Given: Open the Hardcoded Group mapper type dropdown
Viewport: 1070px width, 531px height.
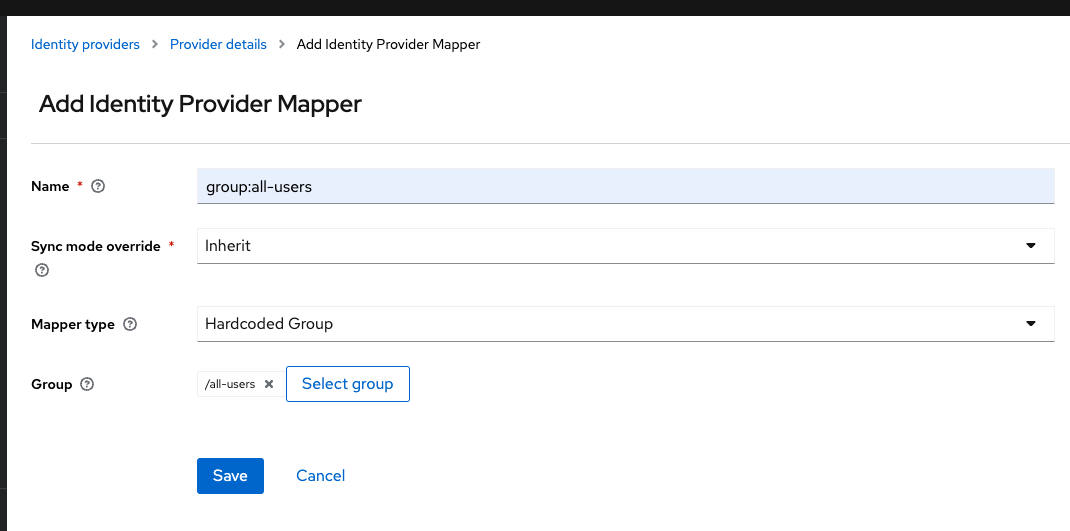Looking at the screenshot, I should tap(626, 324).
